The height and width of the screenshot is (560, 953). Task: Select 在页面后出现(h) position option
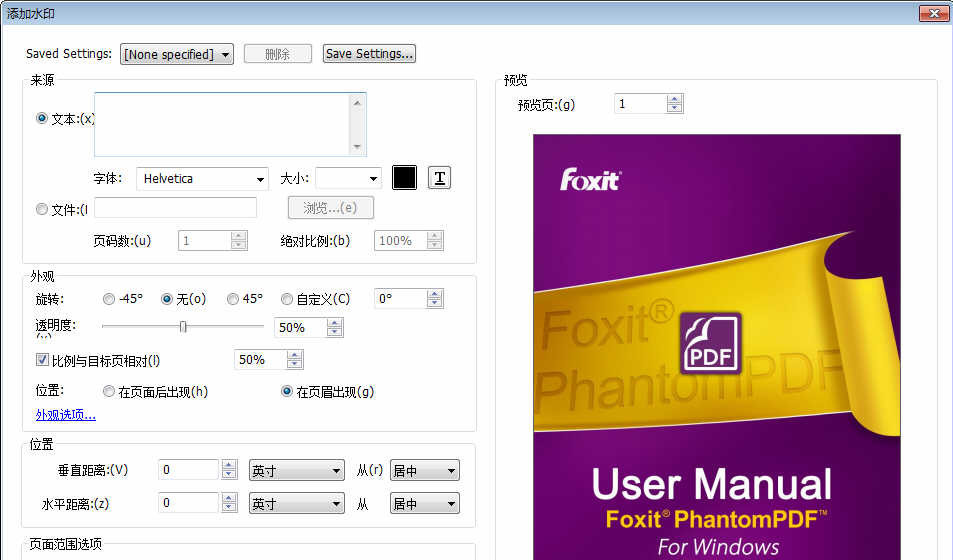(x=109, y=392)
